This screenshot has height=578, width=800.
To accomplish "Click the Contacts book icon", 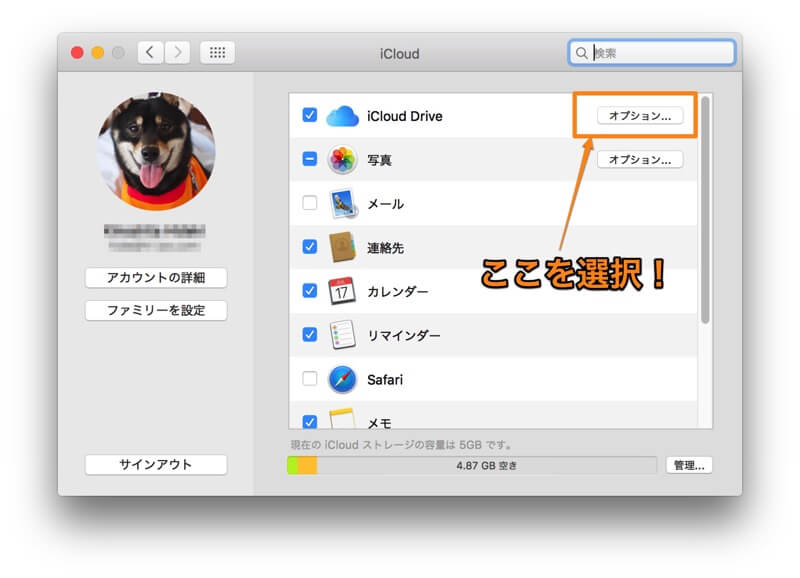I will point(342,247).
